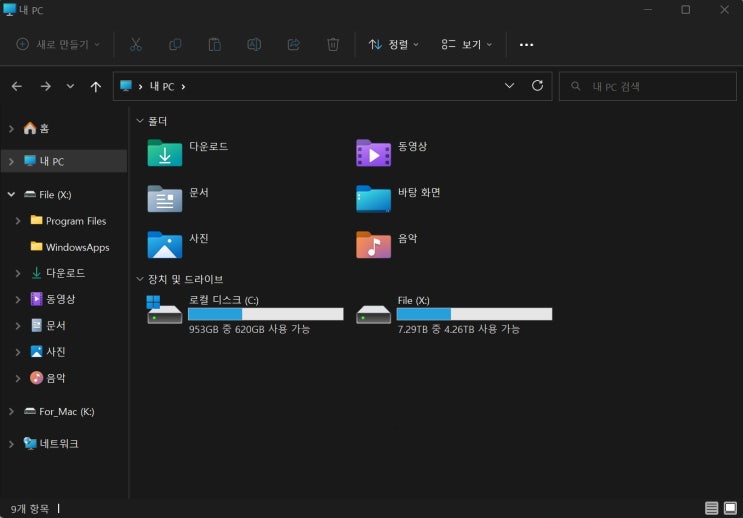
Task: Open recent locations dropdown arrow
Action: pyautogui.click(x=70, y=86)
